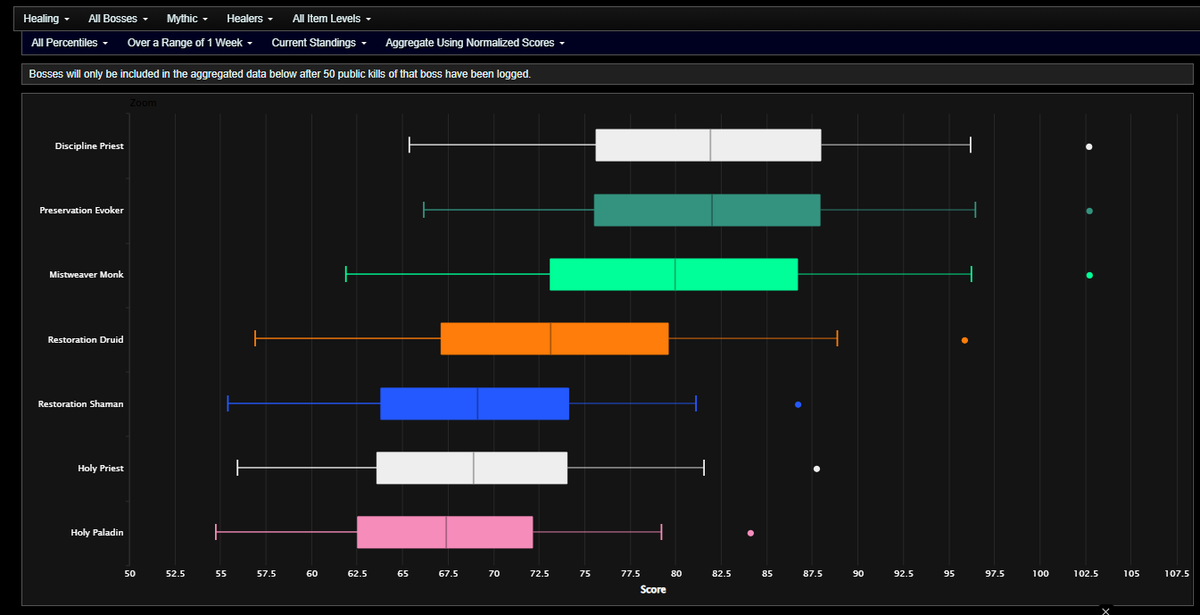The image size is (1200, 615).
Task: Click the 107.5 tick on Score axis
Action: [1176, 573]
